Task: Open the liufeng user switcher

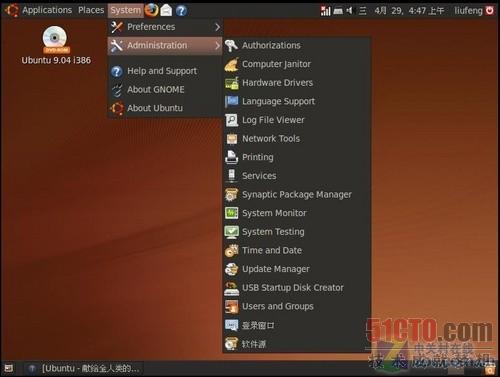Action: [x=468, y=11]
